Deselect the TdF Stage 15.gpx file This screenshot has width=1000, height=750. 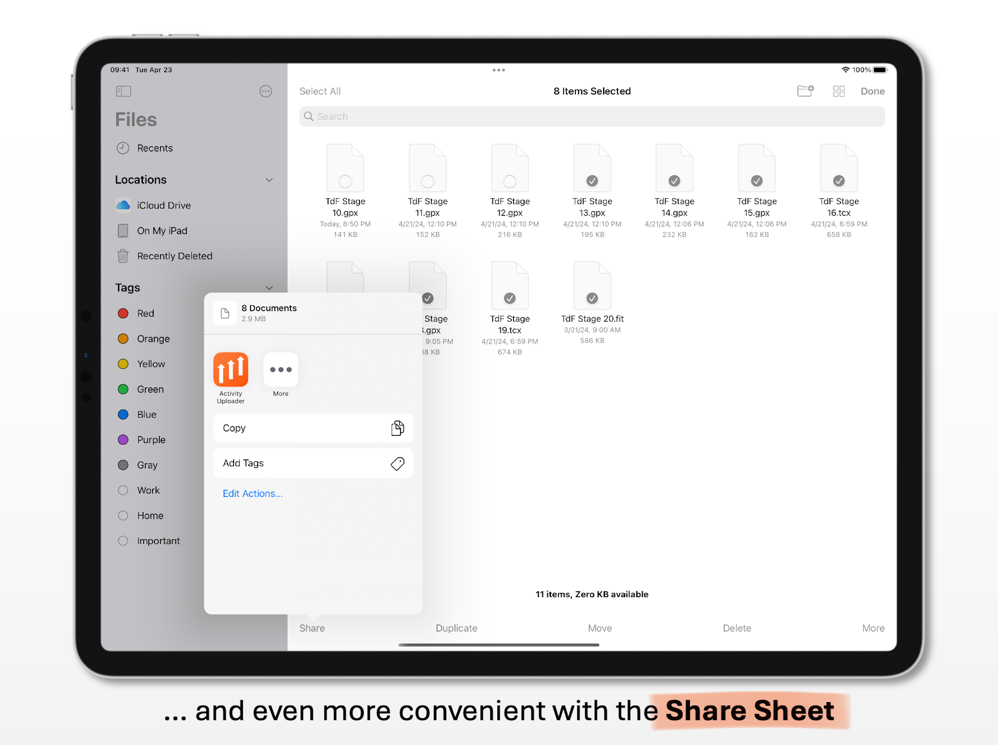(x=756, y=191)
